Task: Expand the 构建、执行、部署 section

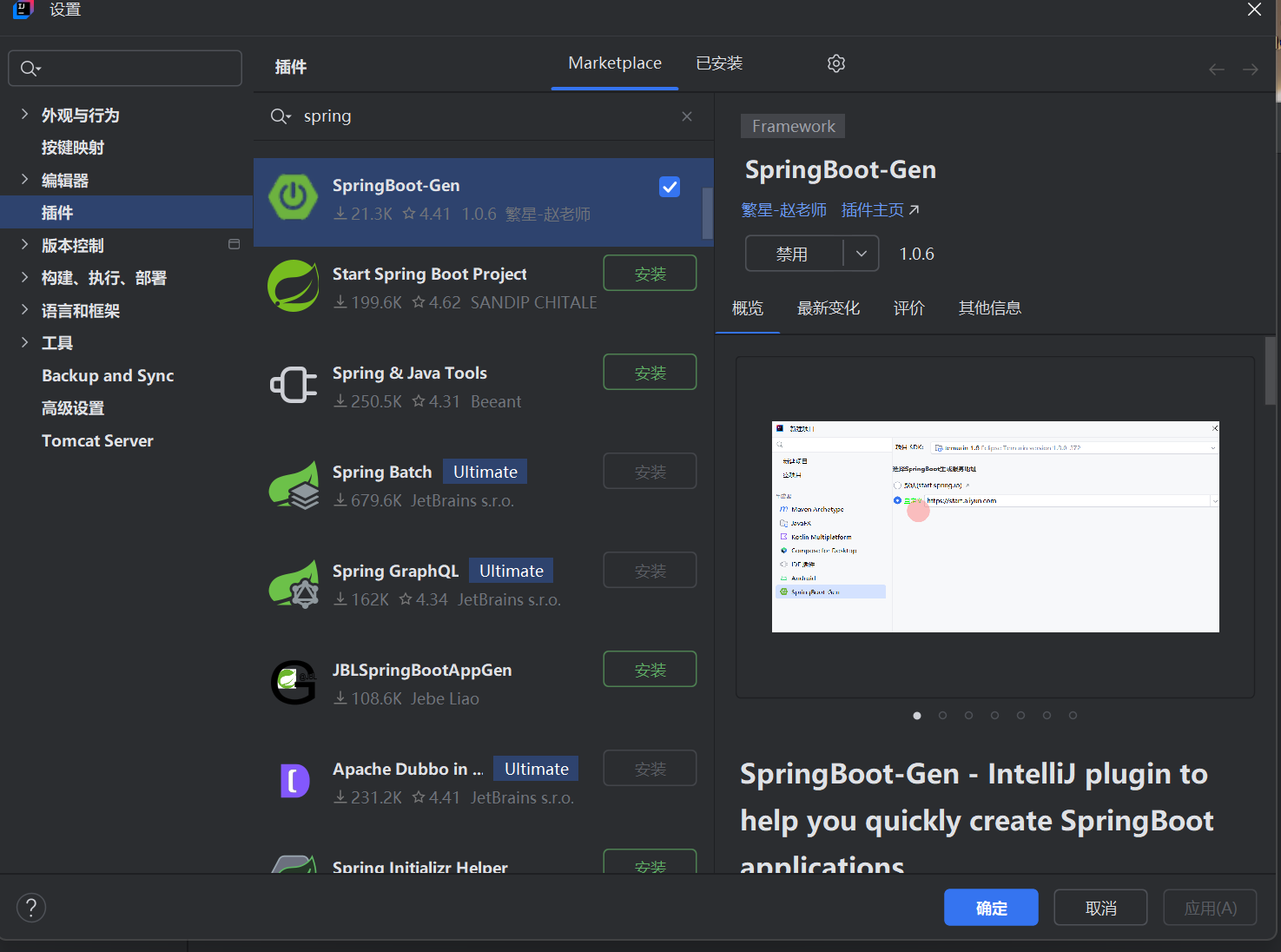Action: coord(24,277)
